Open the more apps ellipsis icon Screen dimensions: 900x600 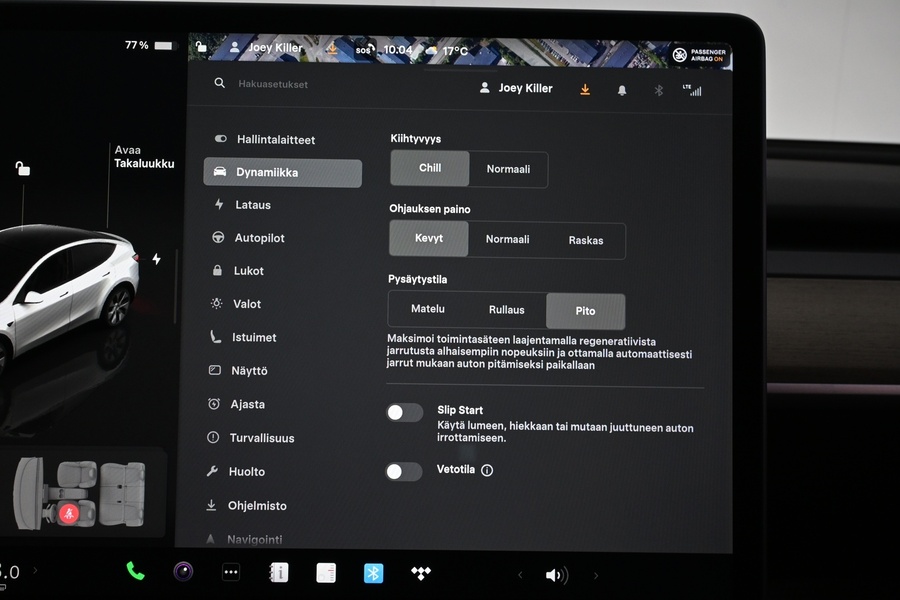(x=231, y=573)
